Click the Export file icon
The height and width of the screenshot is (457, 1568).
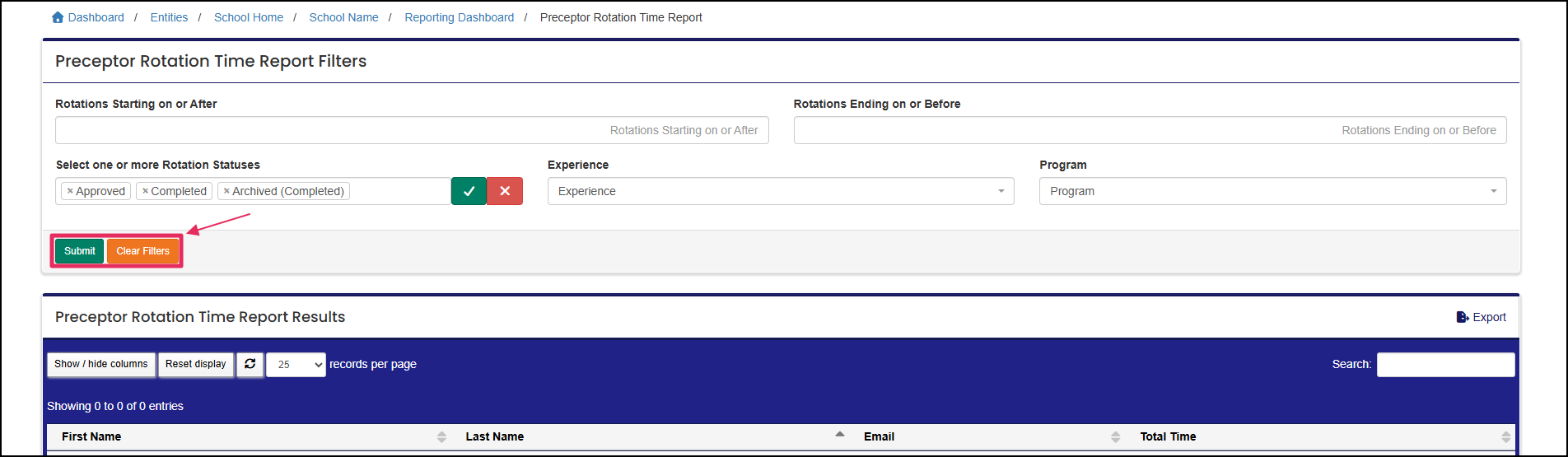tap(1463, 317)
